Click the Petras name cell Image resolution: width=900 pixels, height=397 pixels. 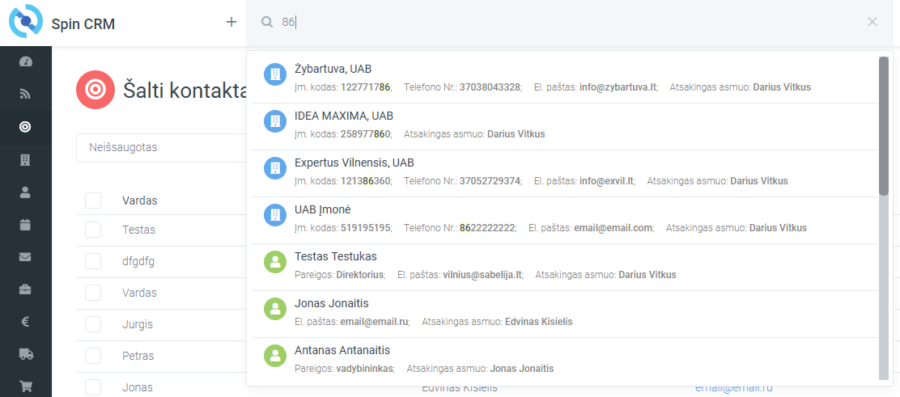tap(138, 356)
